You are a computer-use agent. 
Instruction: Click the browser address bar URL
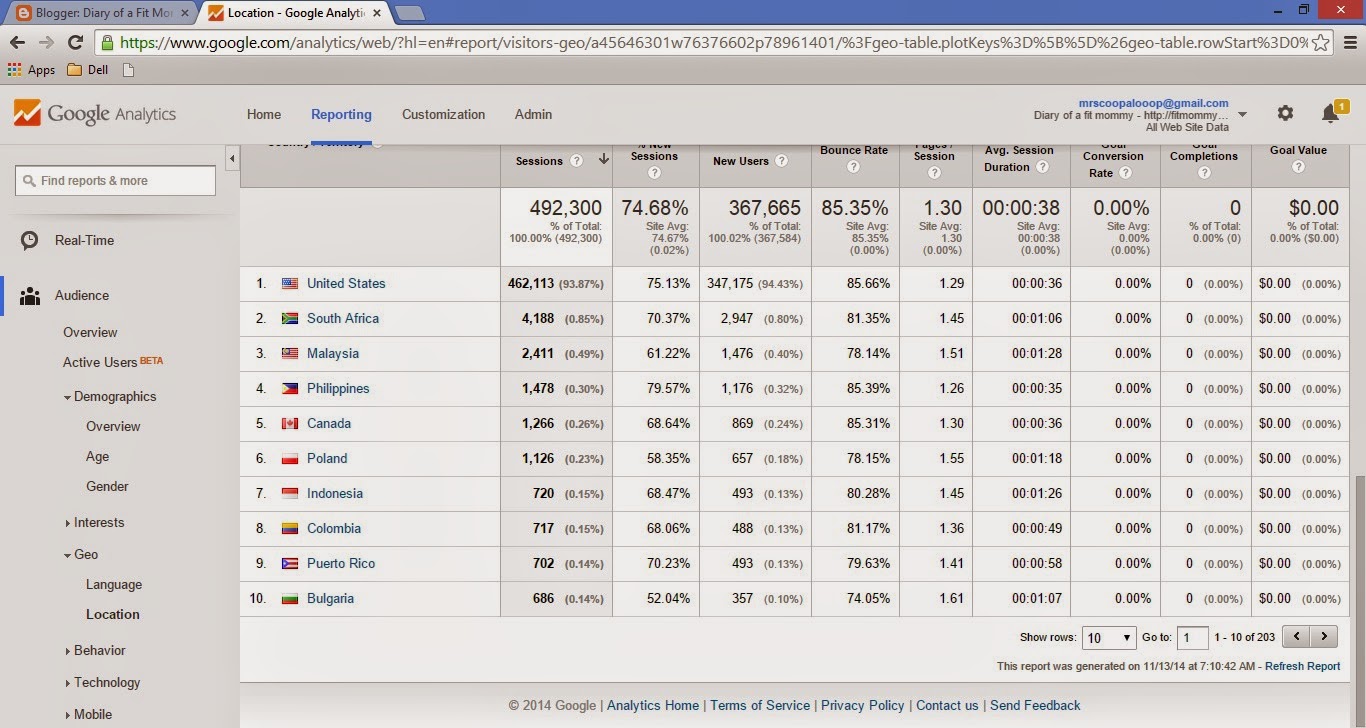(713, 42)
